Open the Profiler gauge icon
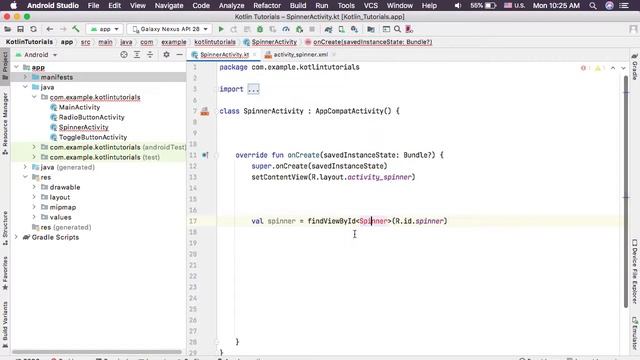640x360 pixels. pyautogui.click(x=286, y=29)
